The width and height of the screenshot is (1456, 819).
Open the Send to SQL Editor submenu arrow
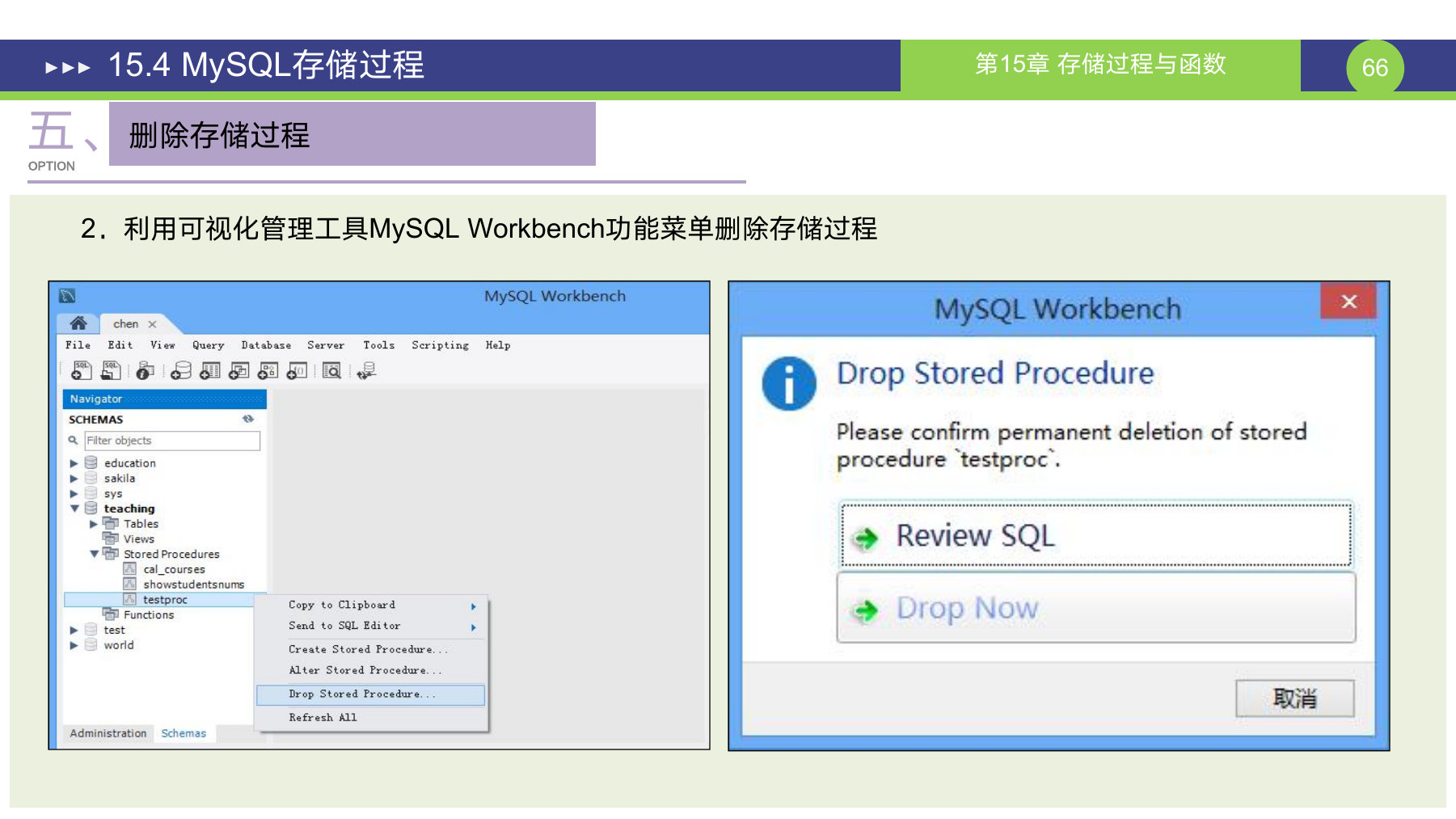(x=474, y=627)
